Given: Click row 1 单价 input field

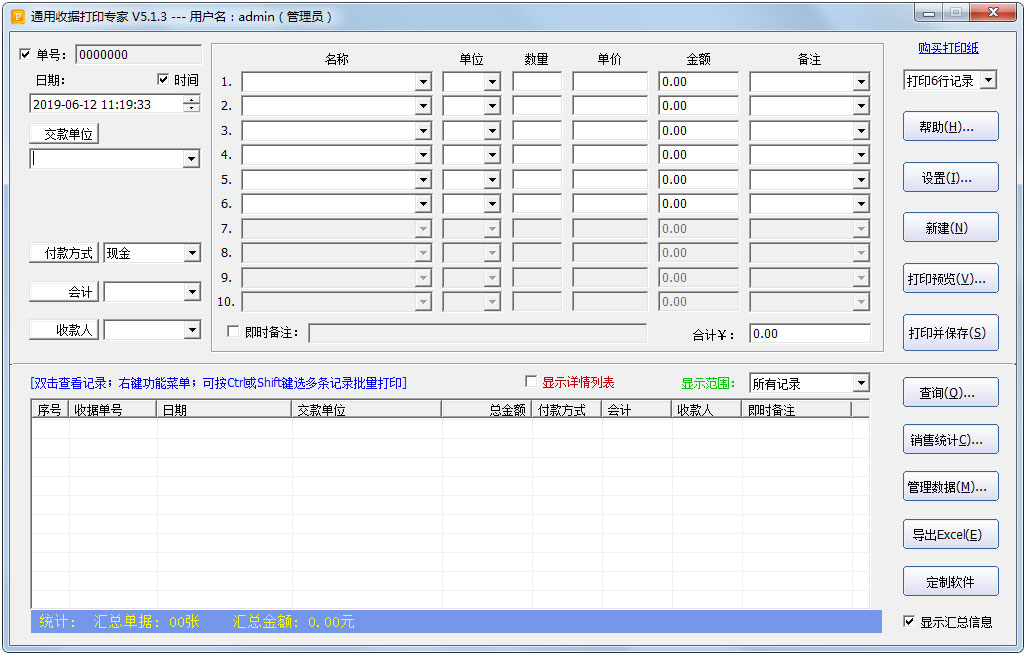Looking at the screenshot, I should (610, 82).
